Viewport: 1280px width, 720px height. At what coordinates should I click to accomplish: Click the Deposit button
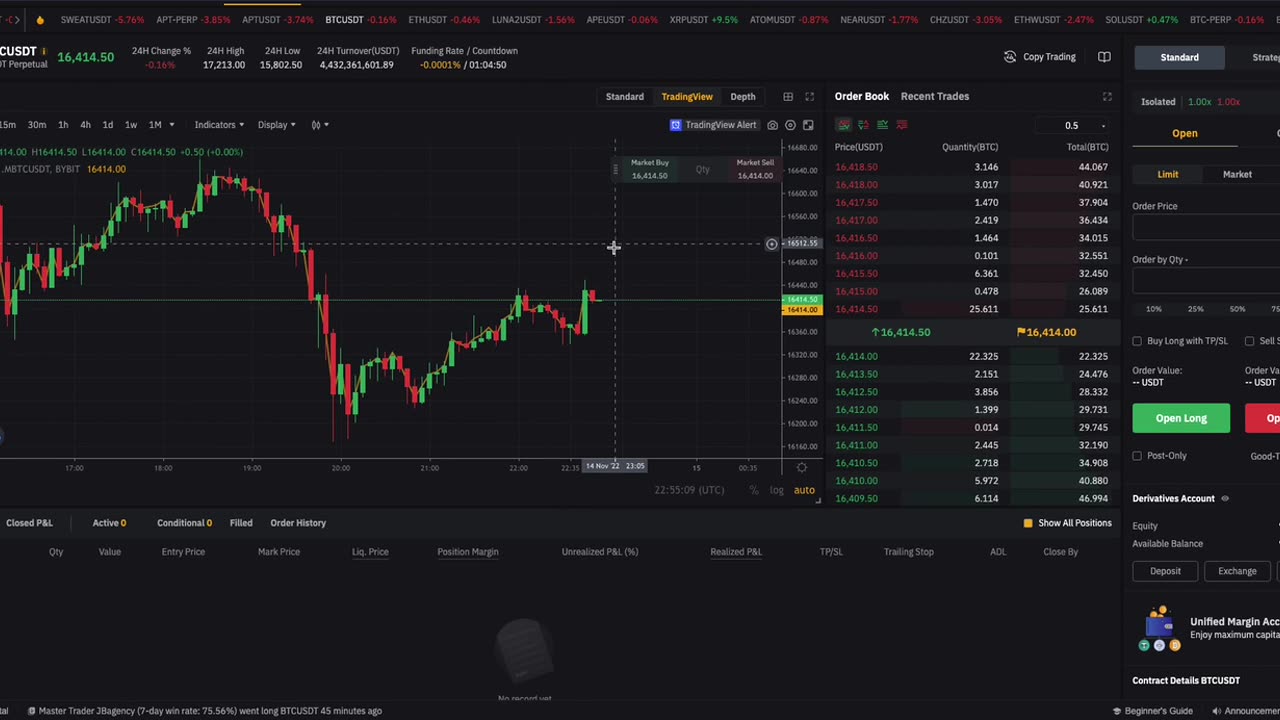(x=1165, y=571)
